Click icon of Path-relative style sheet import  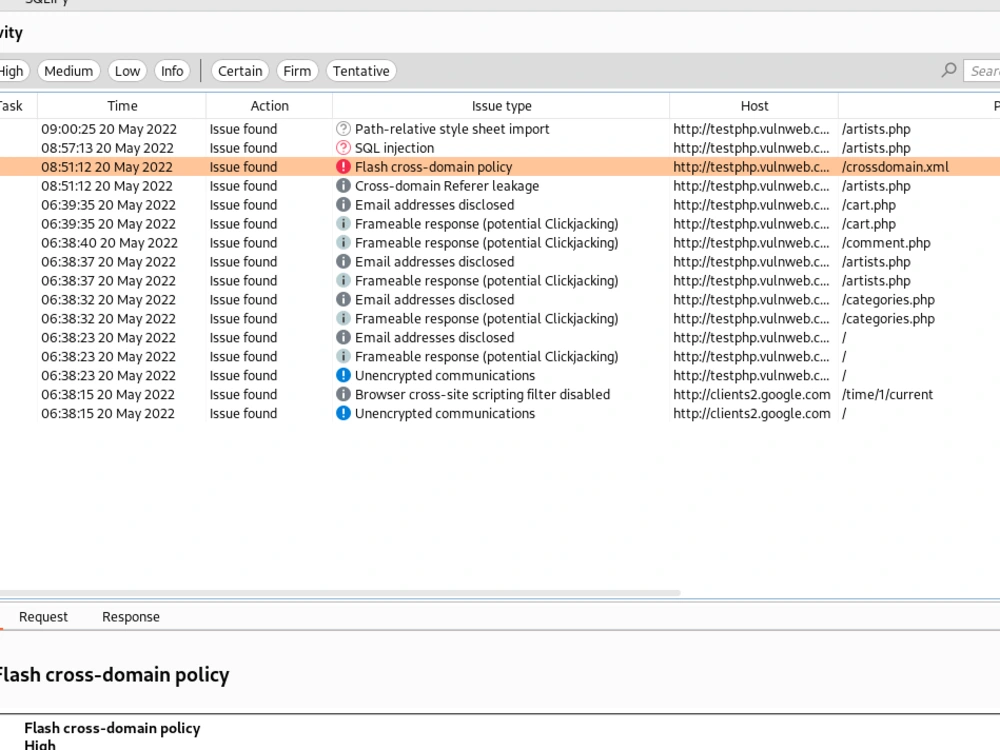tap(343, 129)
